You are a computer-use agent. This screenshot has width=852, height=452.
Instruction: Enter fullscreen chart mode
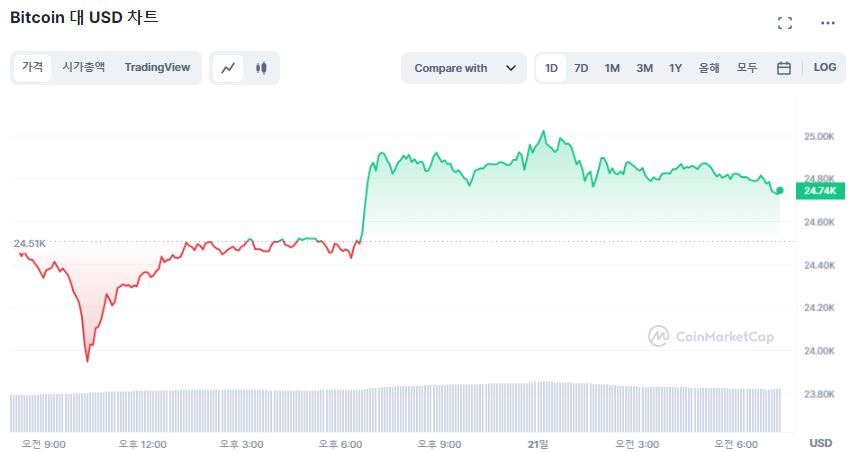pos(785,23)
